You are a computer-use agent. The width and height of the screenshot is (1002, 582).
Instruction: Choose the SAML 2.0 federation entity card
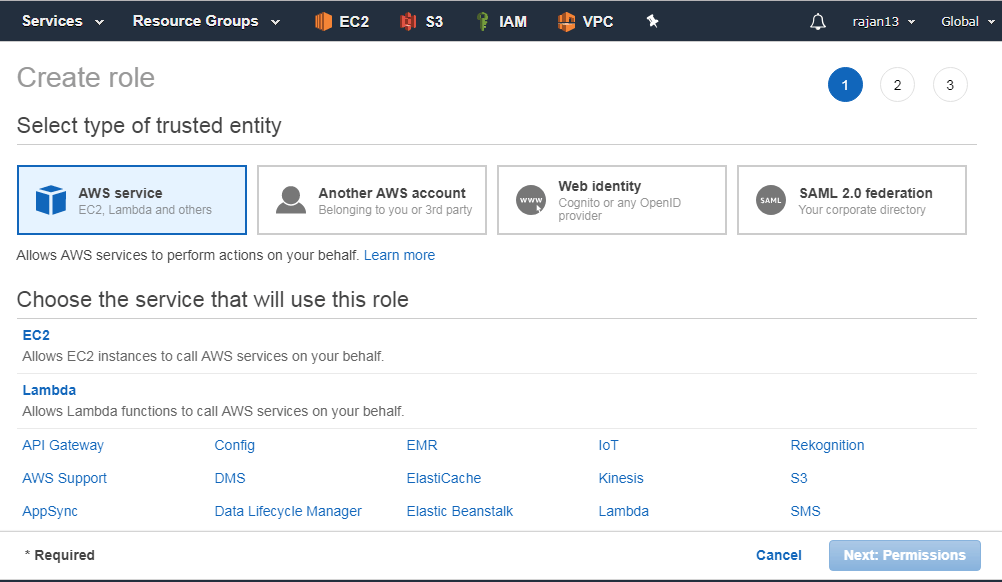tap(852, 200)
